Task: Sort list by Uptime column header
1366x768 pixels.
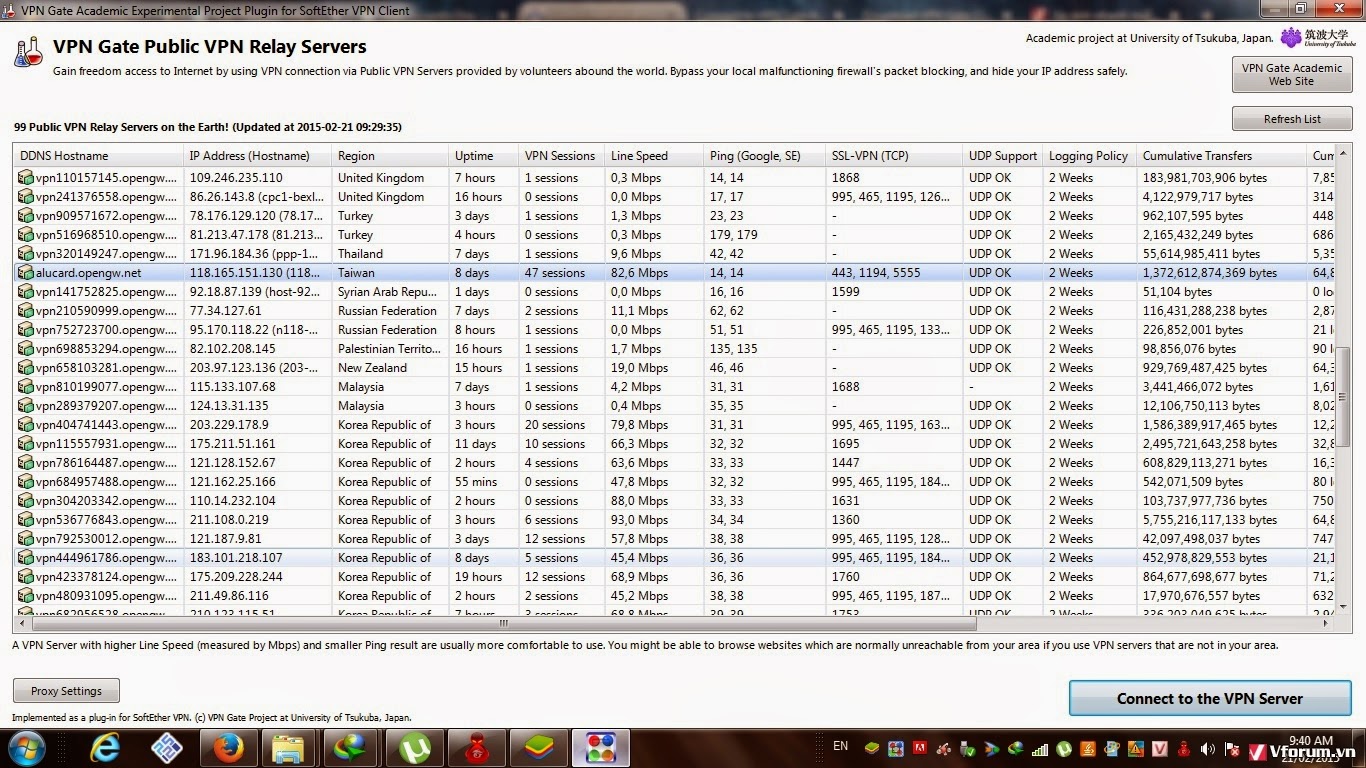Action: [x=484, y=156]
